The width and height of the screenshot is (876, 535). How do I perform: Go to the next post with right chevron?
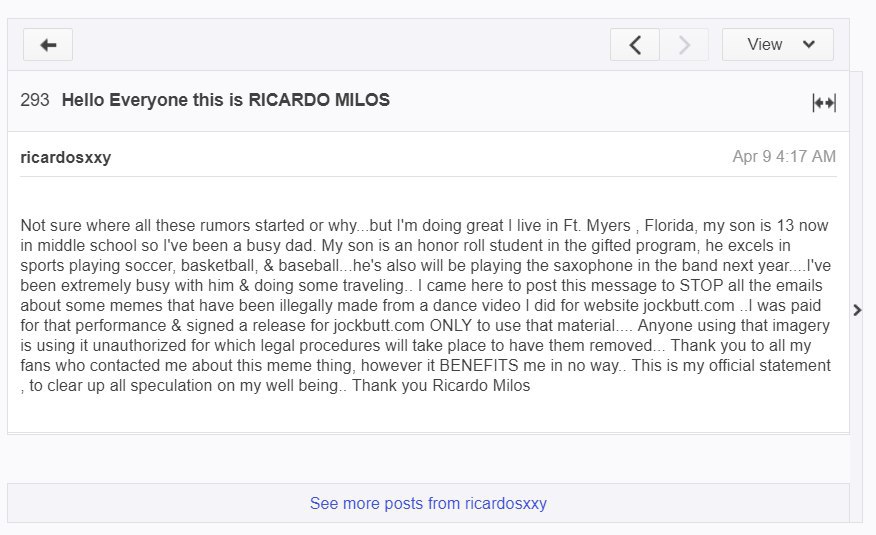click(684, 45)
